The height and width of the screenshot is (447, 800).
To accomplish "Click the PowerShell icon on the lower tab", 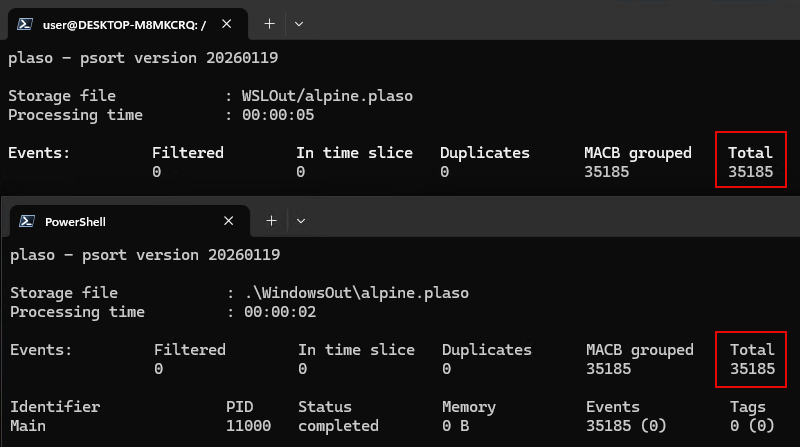I will click(26, 221).
